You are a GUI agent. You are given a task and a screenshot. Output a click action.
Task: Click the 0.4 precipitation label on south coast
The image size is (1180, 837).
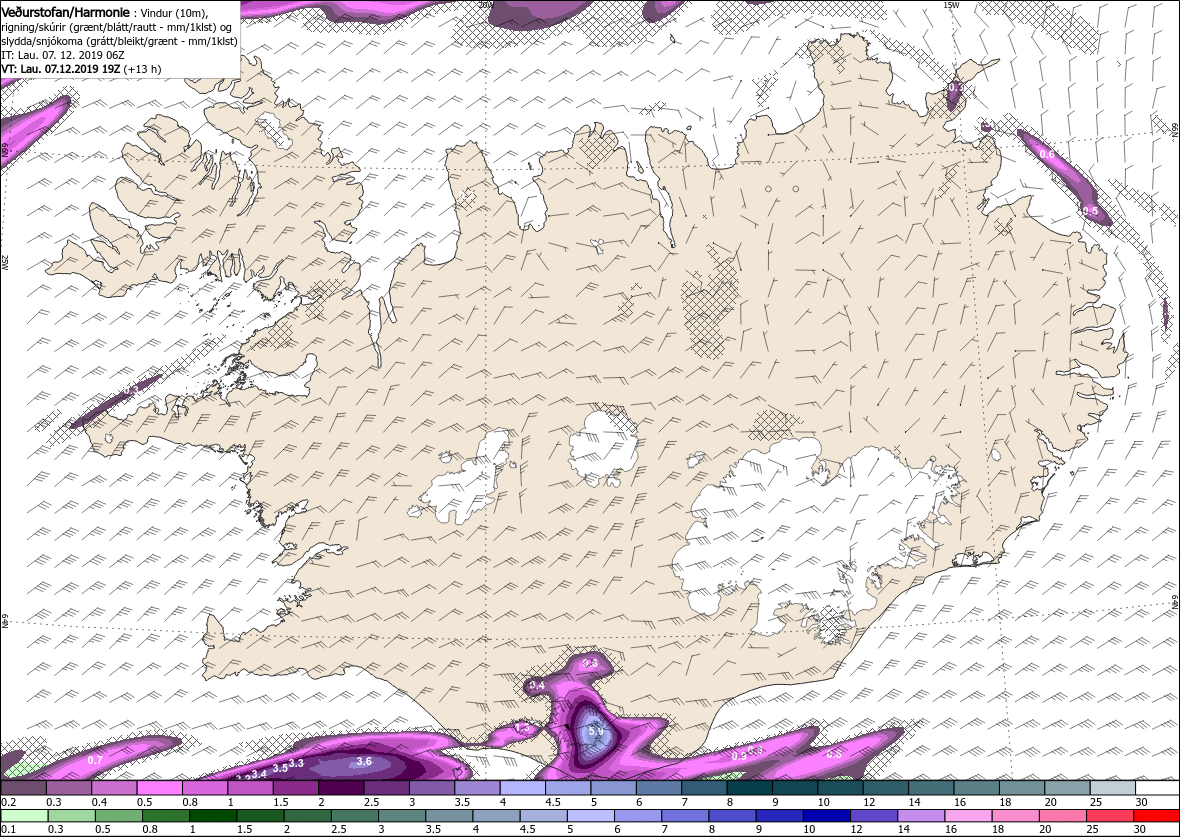point(537,686)
